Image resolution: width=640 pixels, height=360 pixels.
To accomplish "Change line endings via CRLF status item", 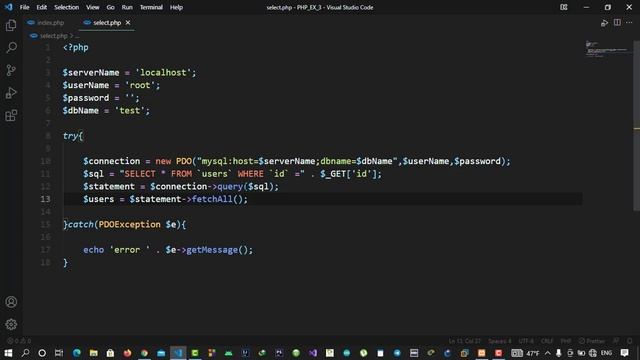I will click(547, 341).
